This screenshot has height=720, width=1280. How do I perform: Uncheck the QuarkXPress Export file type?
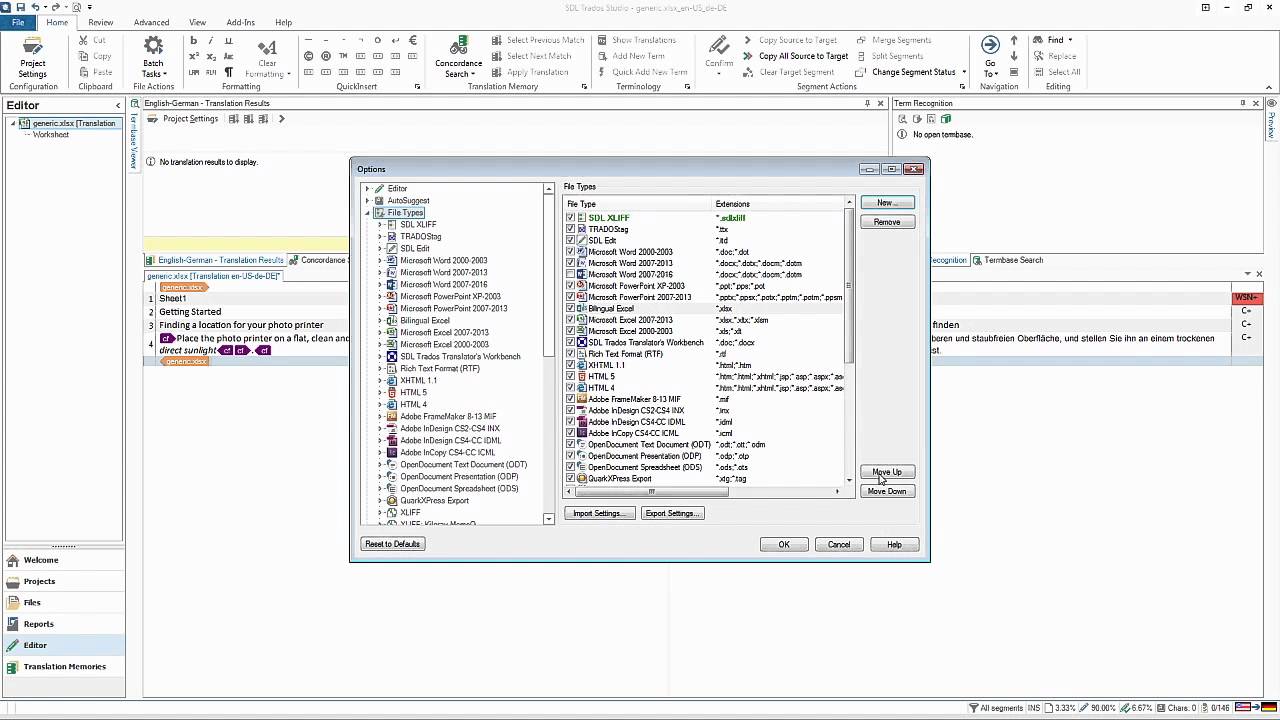(571, 479)
